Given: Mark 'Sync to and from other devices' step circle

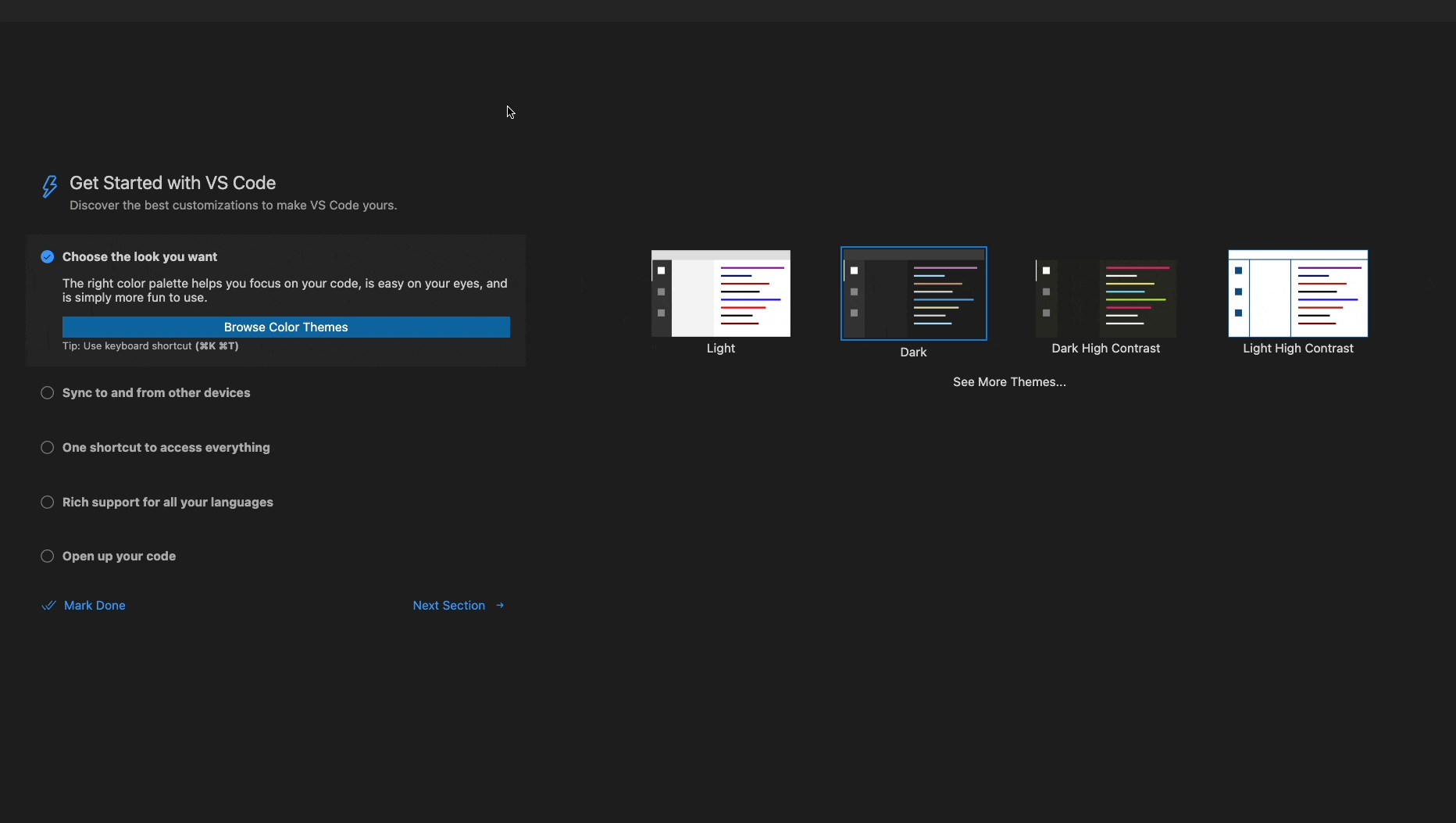Looking at the screenshot, I should tap(48, 393).
